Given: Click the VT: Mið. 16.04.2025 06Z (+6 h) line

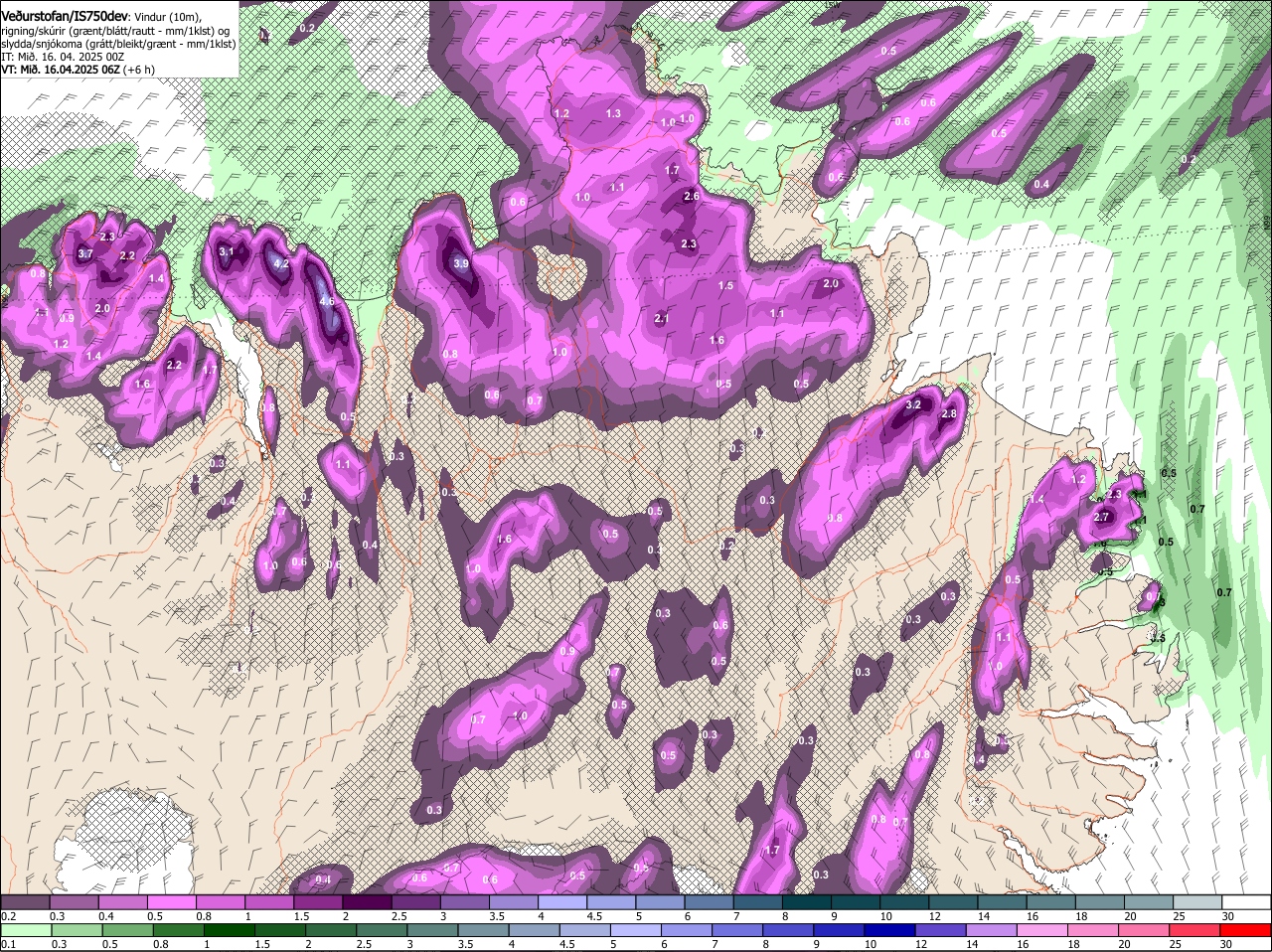Looking at the screenshot, I should [x=78, y=70].
